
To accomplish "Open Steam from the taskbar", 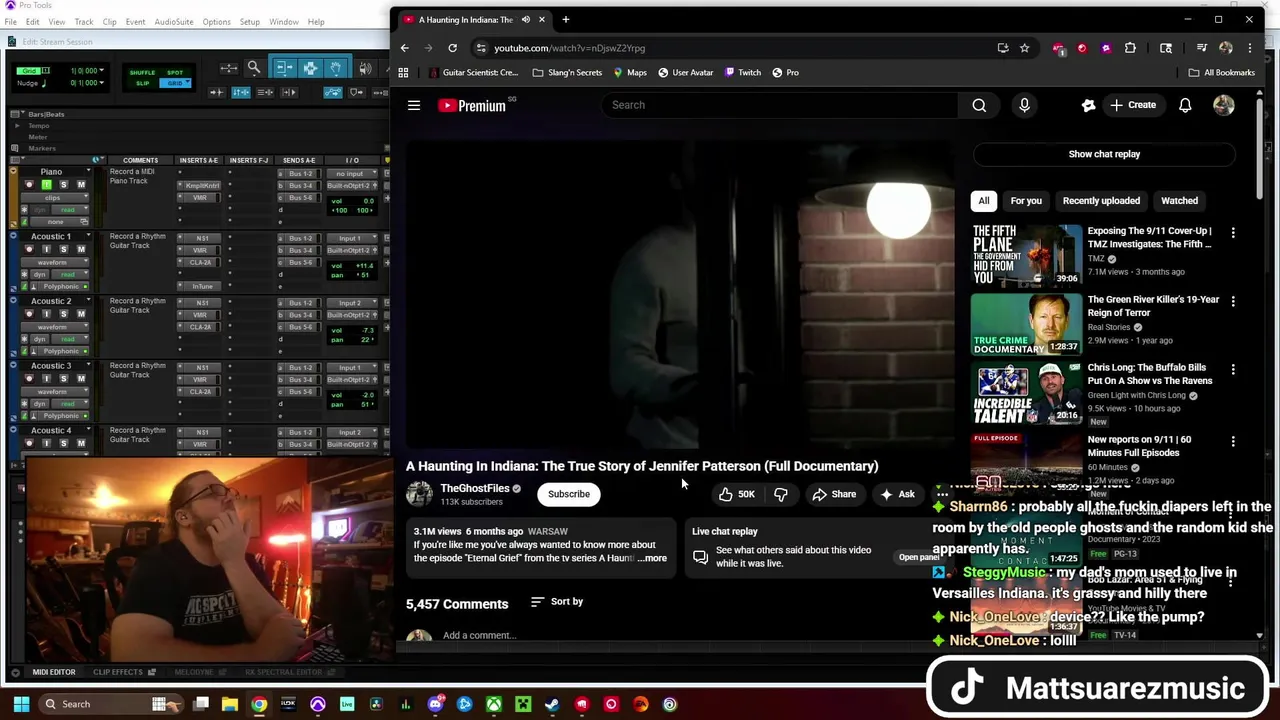I will pos(552,704).
